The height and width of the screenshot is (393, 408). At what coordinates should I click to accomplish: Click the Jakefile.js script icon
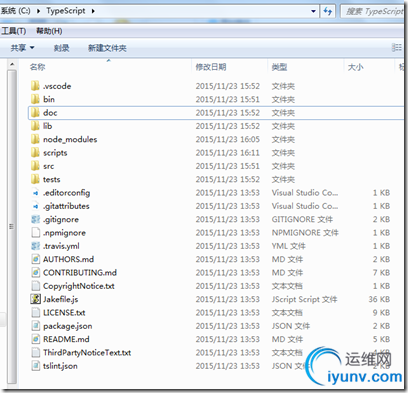(35, 299)
